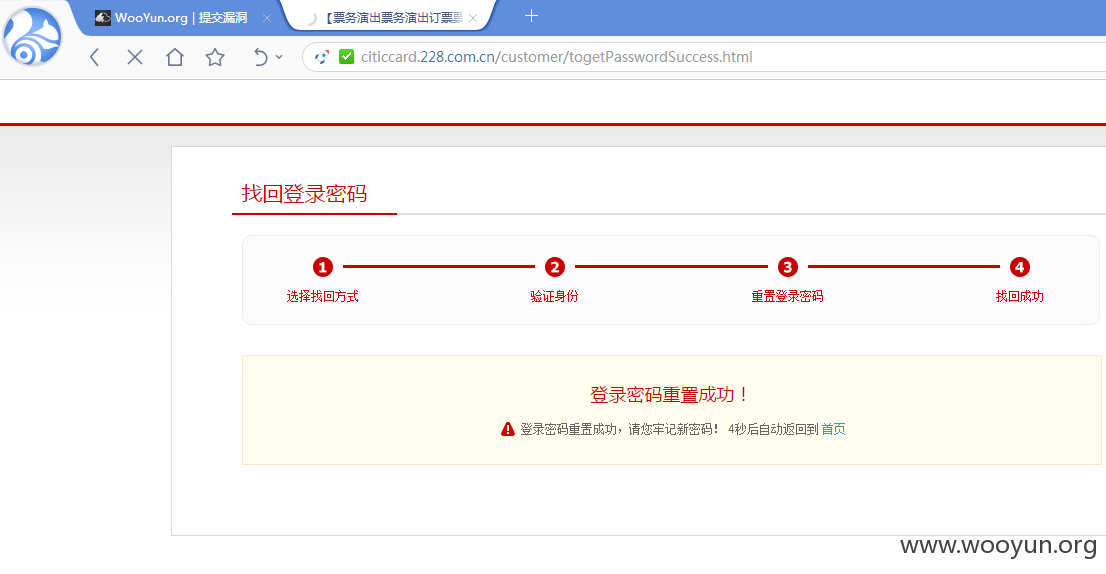The image size is (1106, 574).
Task: Click the 找回登录密码 heading
Action: point(304,193)
